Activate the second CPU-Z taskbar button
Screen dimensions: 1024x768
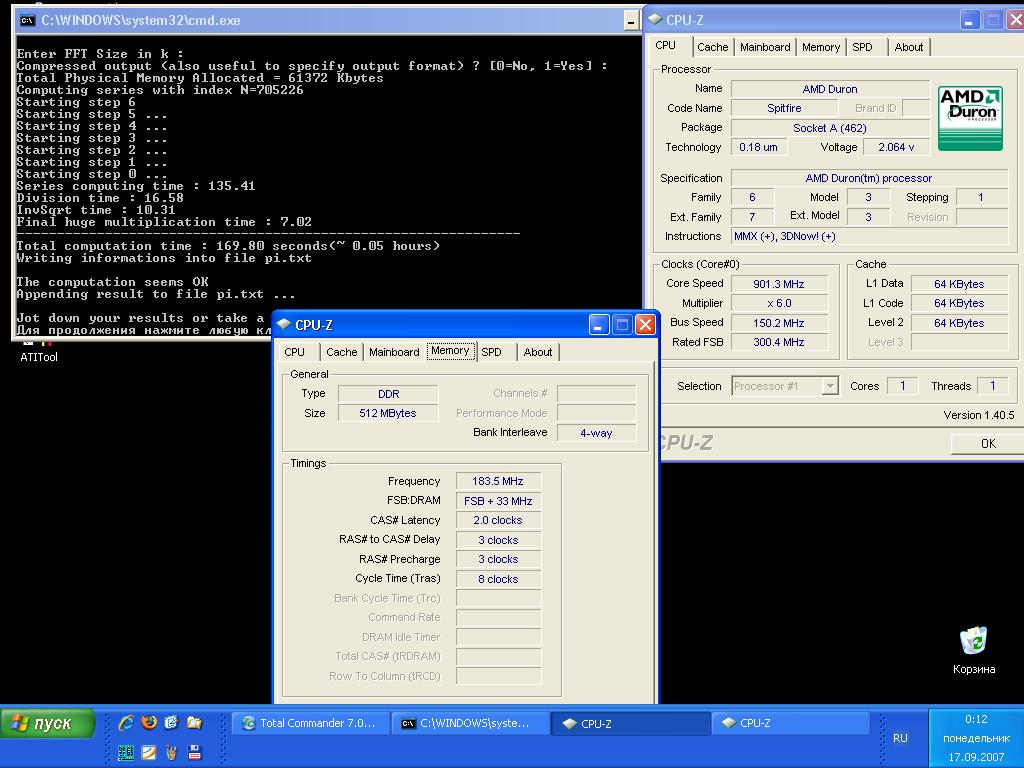click(x=791, y=724)
